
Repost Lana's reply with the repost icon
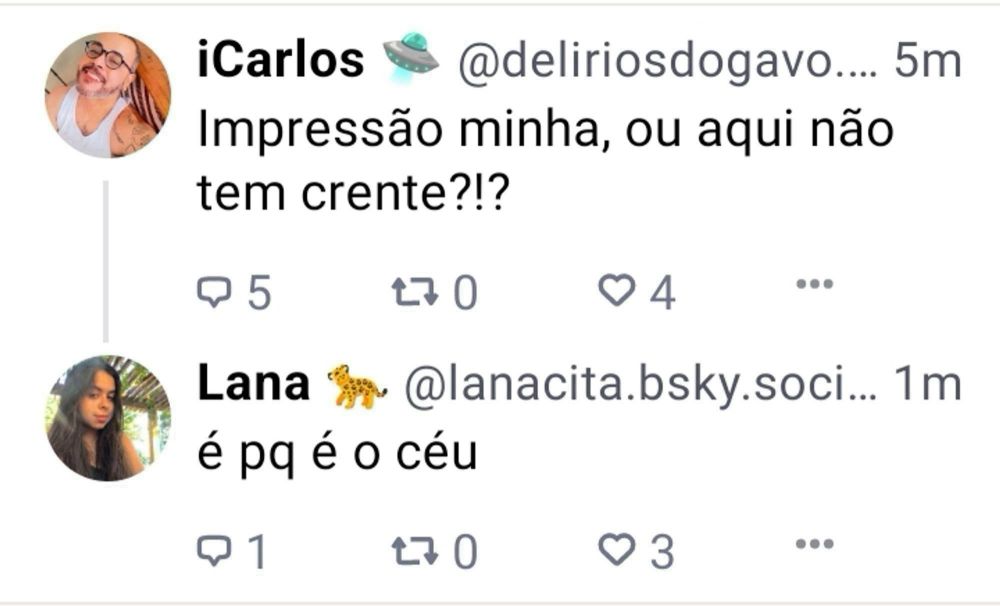415,551
